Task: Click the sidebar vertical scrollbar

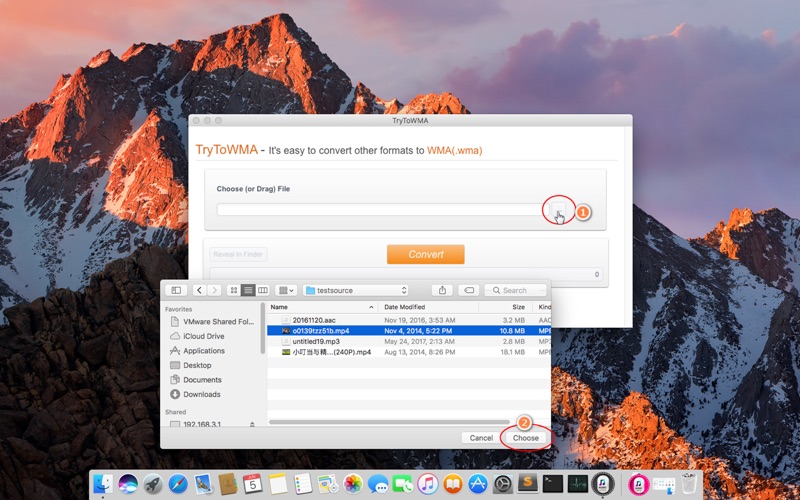Action: click(x=263, y=329)
